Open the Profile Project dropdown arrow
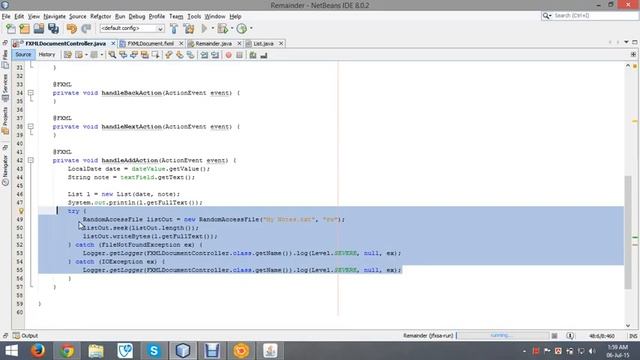Screen dimensions: 640x360 coord(251,29)
